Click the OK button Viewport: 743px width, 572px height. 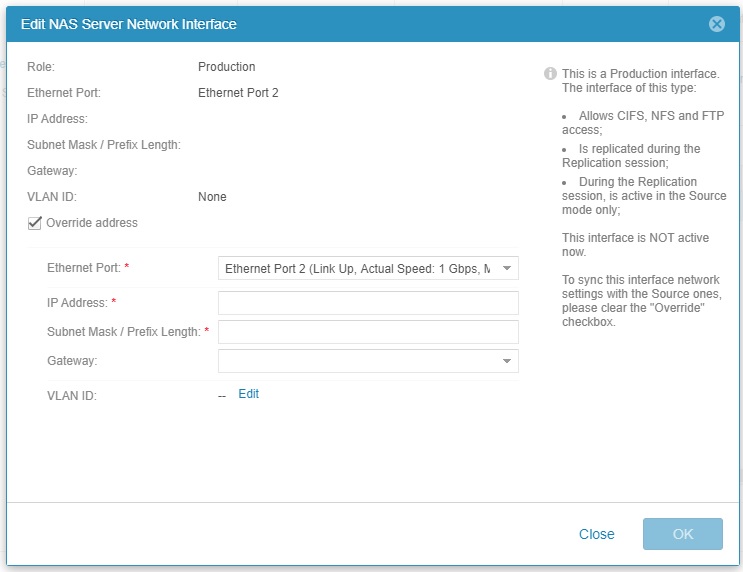(682, 534)
